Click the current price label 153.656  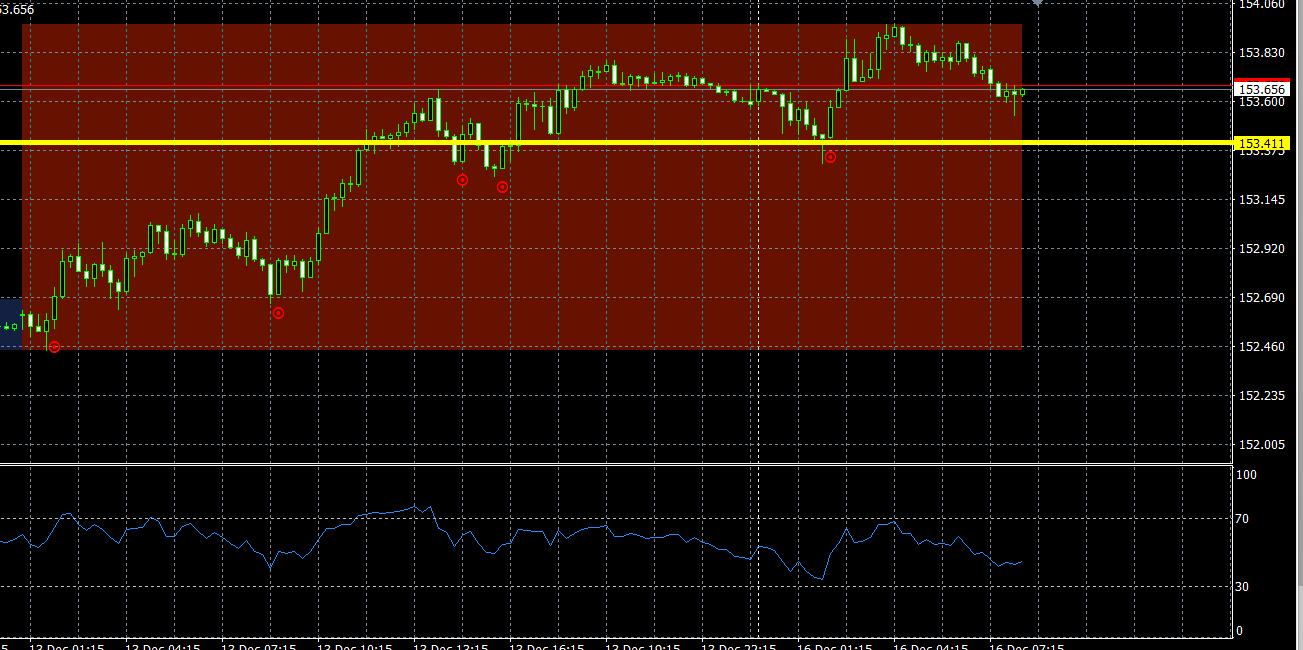(1260, 89)
